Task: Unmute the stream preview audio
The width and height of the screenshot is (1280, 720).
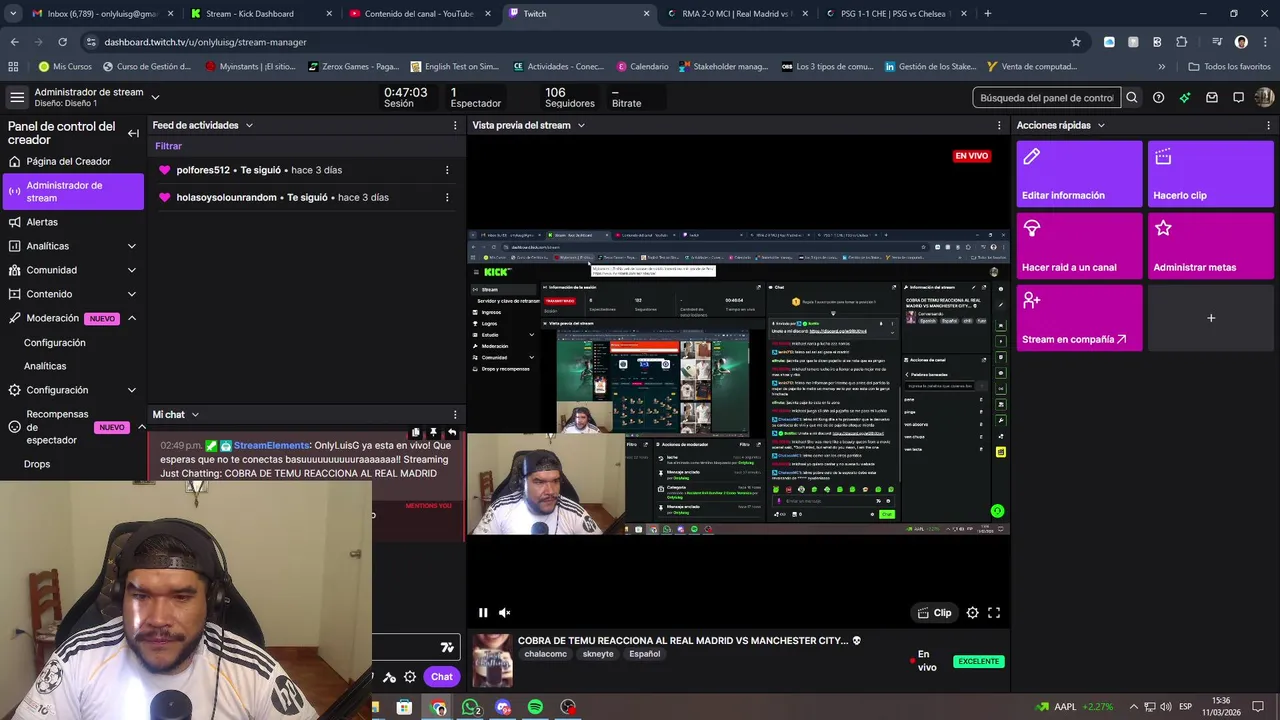Action: point(505,613)
